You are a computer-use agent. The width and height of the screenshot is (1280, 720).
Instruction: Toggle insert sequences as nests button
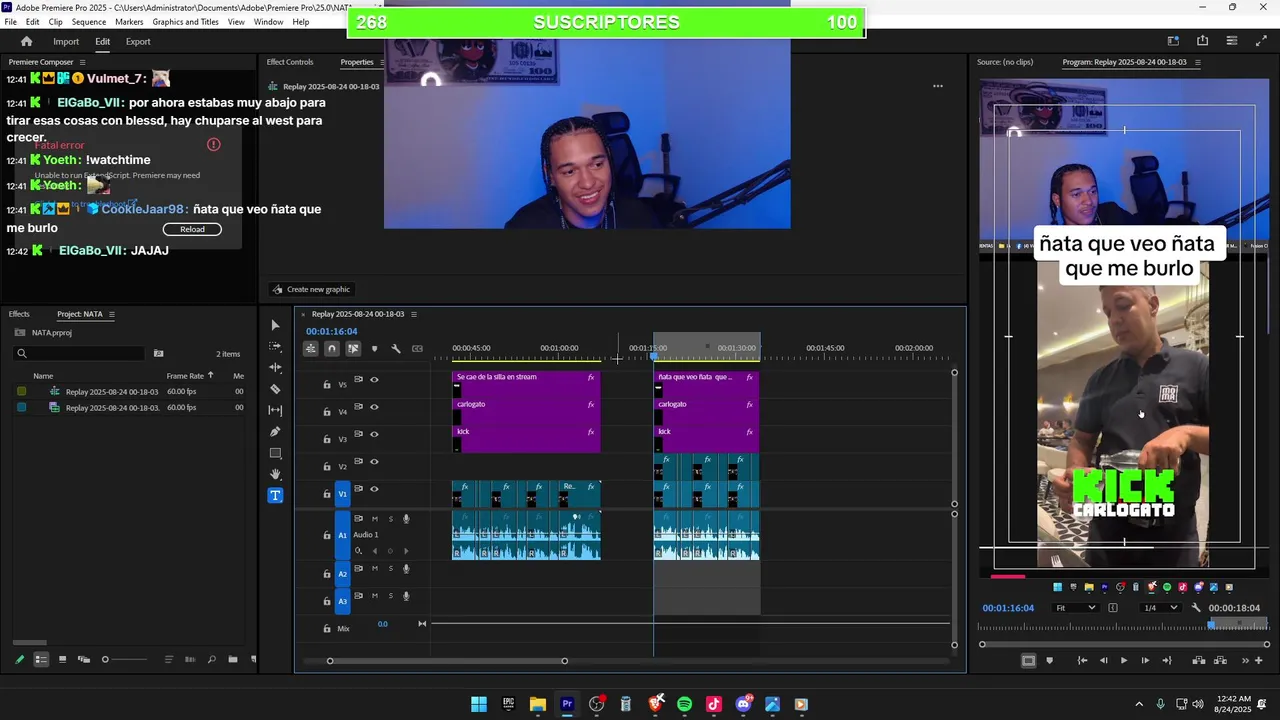click(x=311, y=348)
